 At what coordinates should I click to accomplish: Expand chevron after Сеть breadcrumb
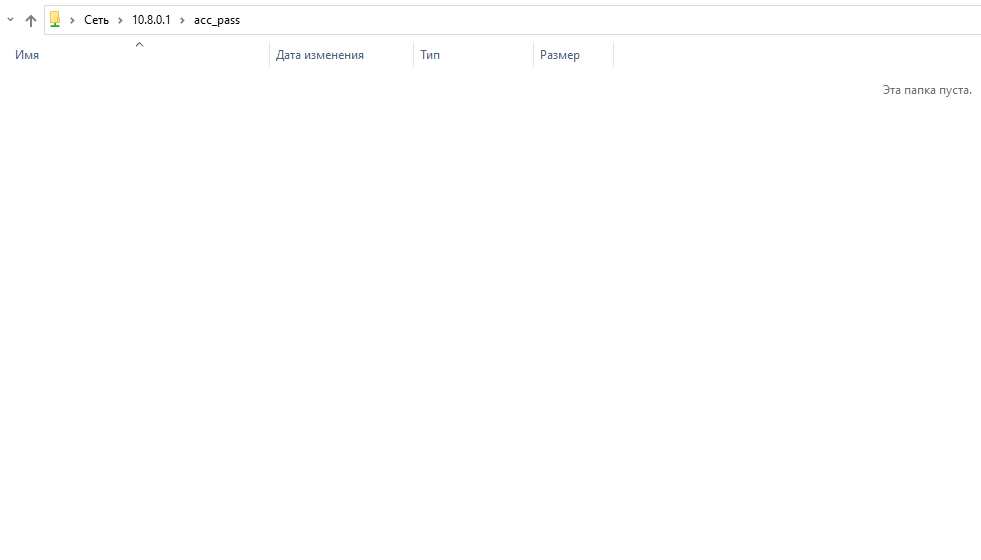click(x=120, y=21)
